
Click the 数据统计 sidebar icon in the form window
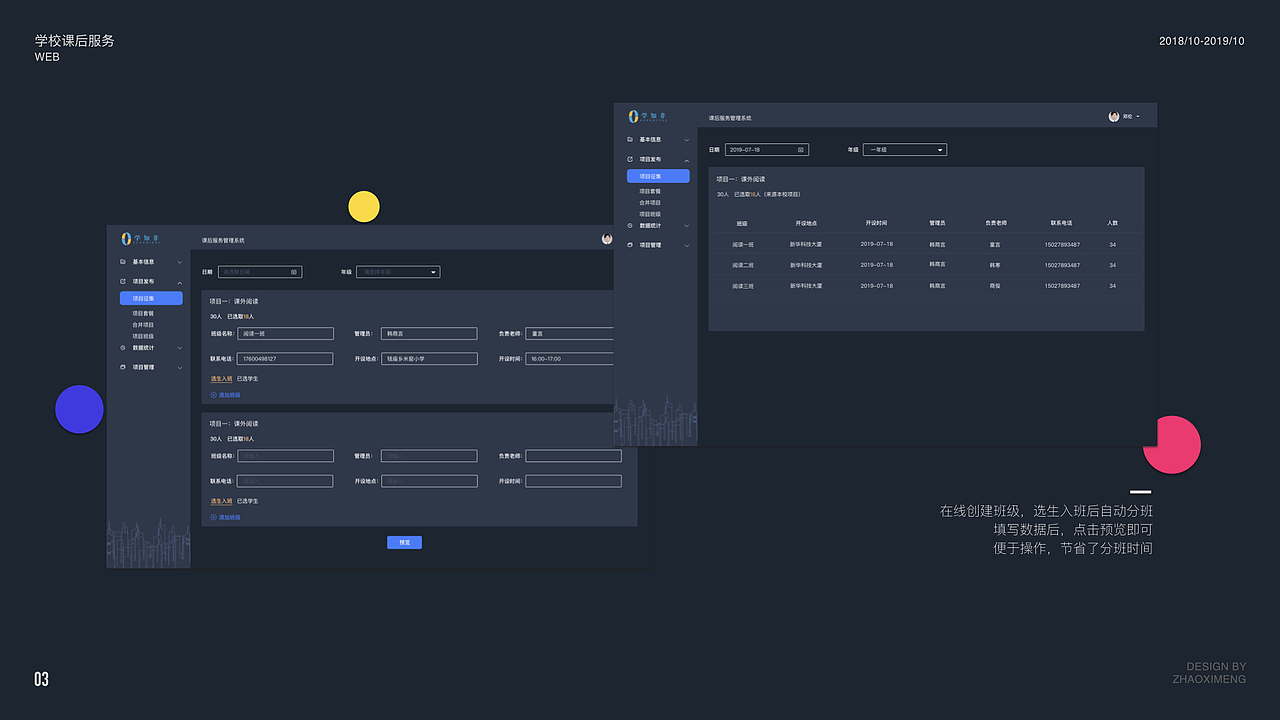pyautogui.click(x=122, y=348)
